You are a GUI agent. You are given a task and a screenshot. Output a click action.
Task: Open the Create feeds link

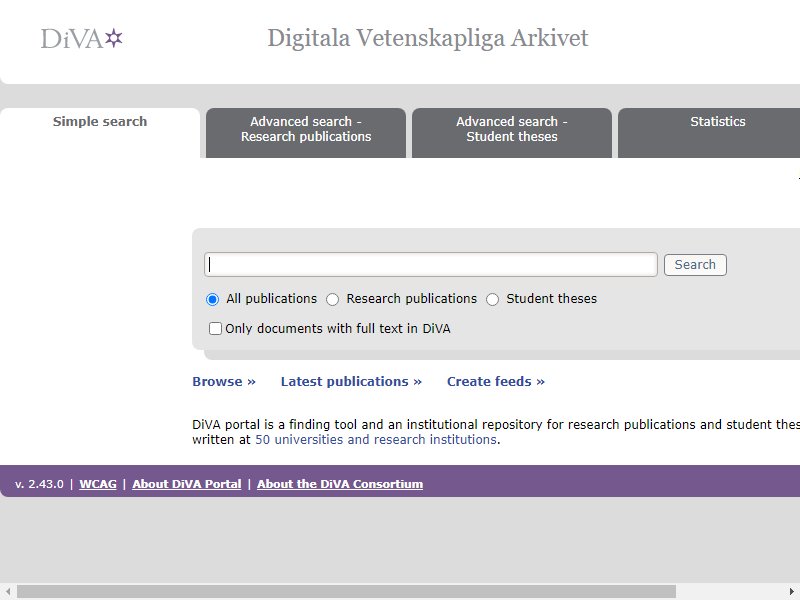pyautogui.click(x=496, y=382)
